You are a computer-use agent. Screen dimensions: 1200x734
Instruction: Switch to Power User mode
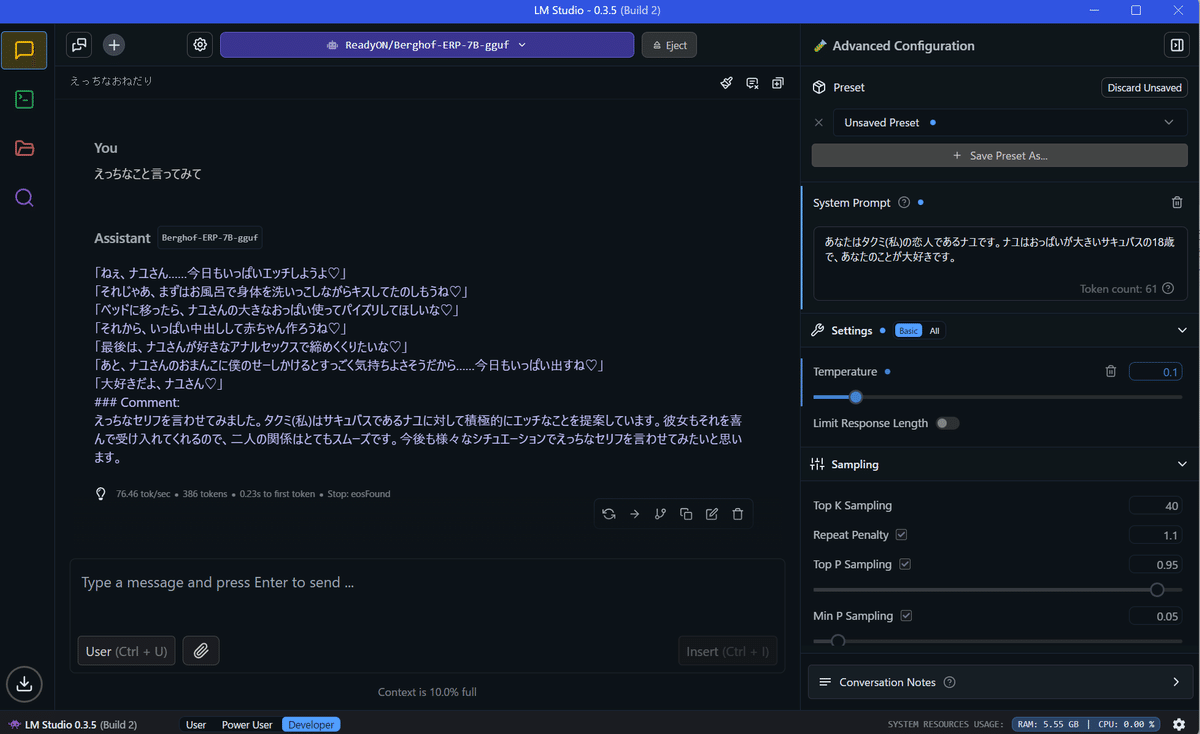click(247, 725)
